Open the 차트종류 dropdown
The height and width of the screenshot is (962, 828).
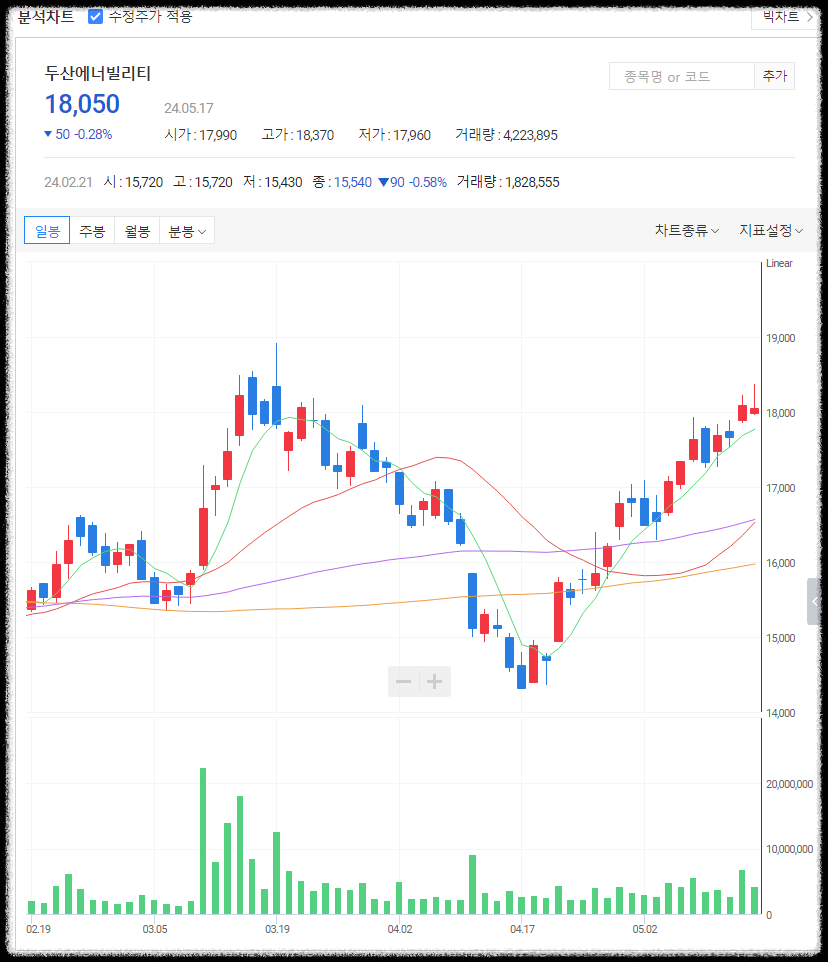point(686,231)
